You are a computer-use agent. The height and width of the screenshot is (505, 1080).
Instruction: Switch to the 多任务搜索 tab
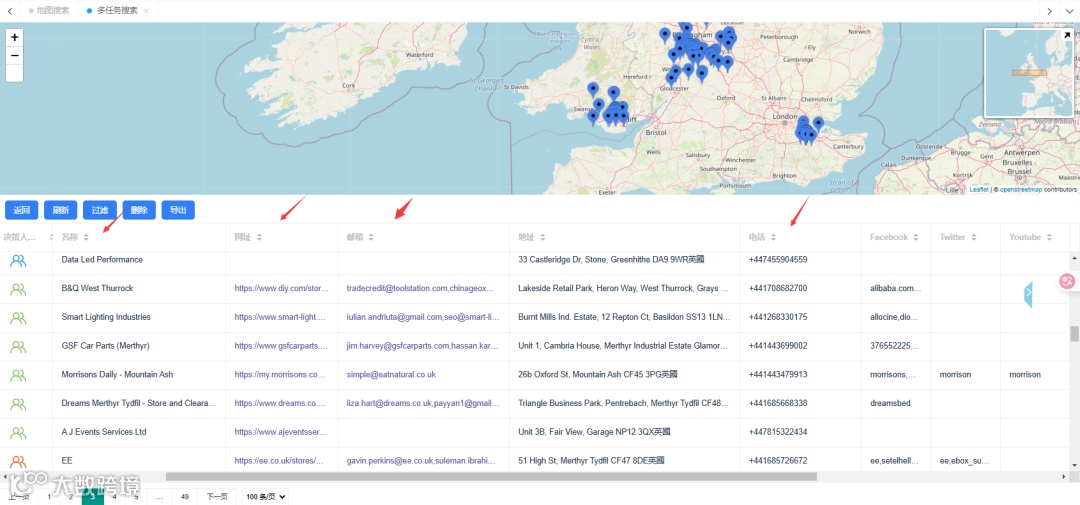(116, 11)
